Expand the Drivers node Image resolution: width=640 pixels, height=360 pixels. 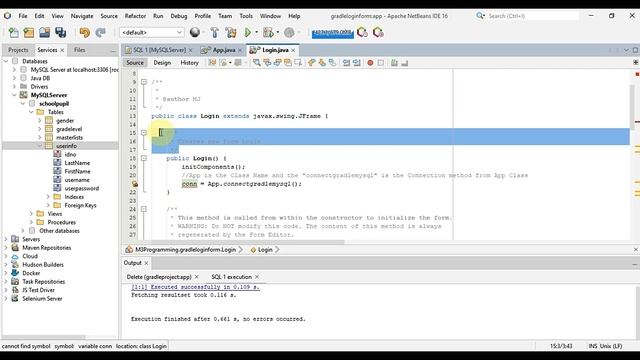14,87
